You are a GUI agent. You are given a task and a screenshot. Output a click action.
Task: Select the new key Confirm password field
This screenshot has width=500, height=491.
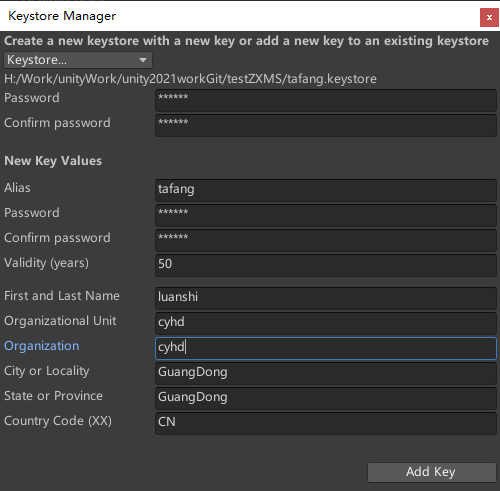pos(326,240)
